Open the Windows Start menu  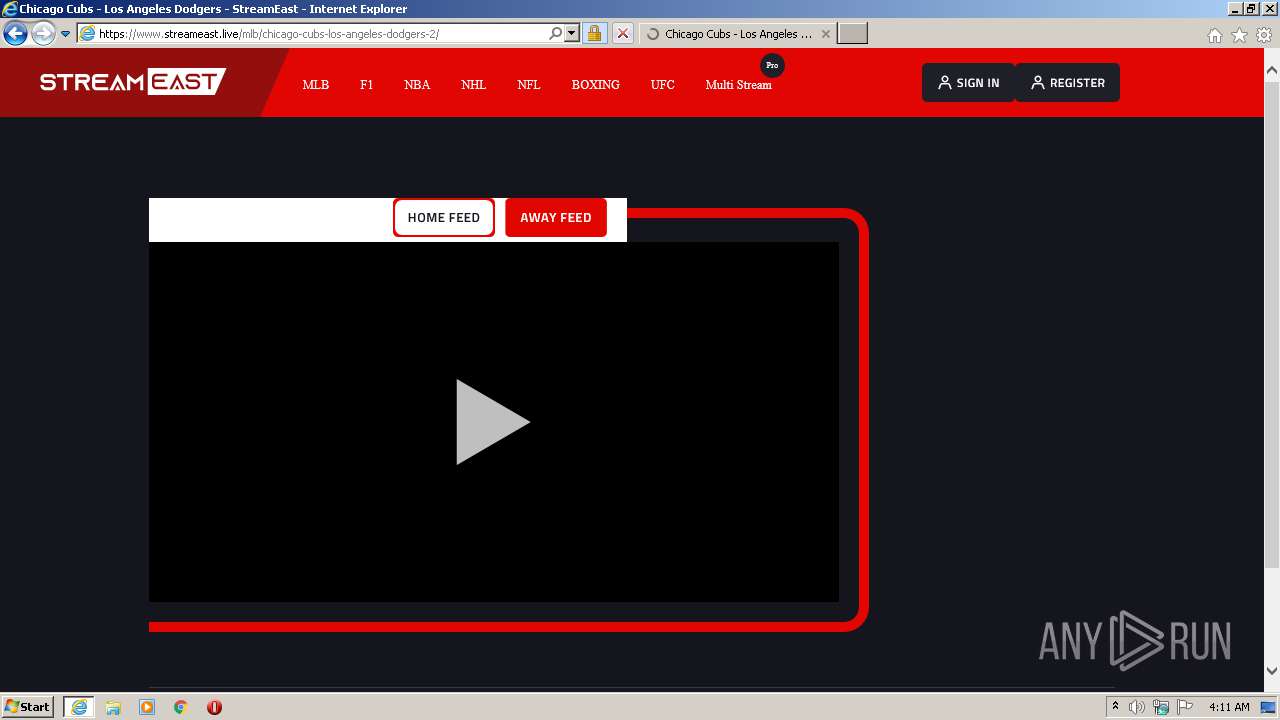(x=28, y=707)
